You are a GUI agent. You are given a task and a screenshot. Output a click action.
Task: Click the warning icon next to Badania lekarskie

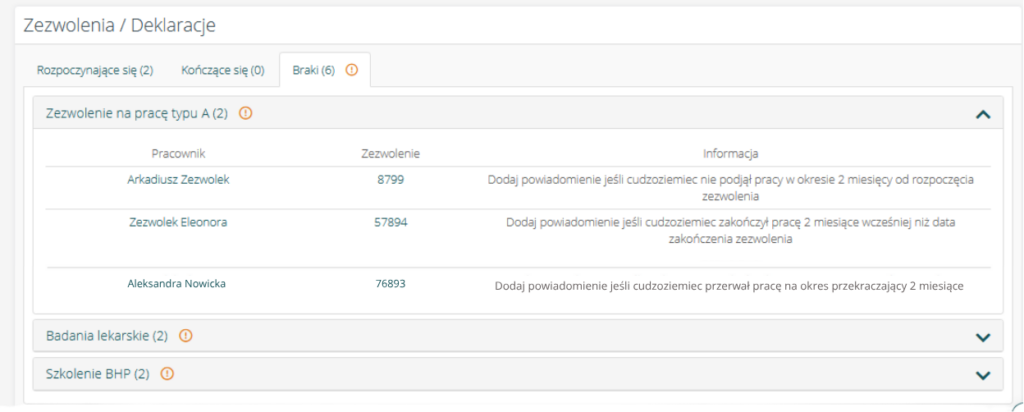click(x=186, y=336)
